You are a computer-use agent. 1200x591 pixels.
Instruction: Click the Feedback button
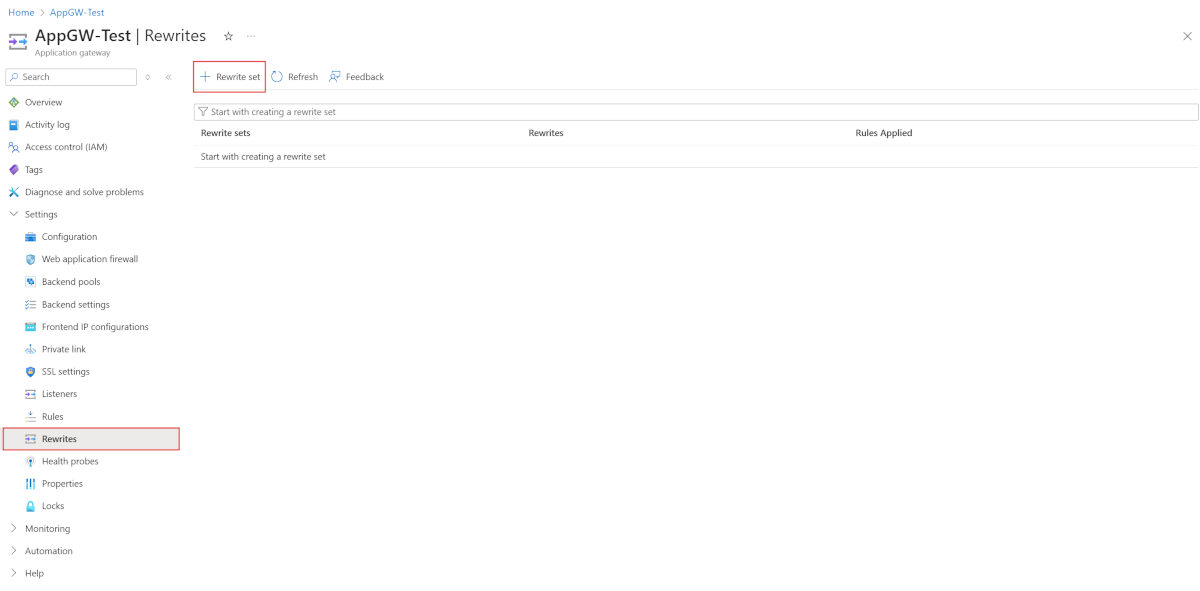click(x=357, y=77)
